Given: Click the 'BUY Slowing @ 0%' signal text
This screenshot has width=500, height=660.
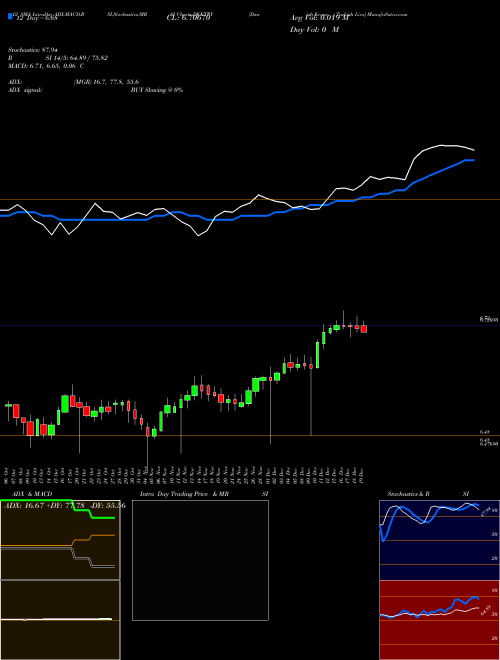Looking at the screenshot, I should pos(157,90).
